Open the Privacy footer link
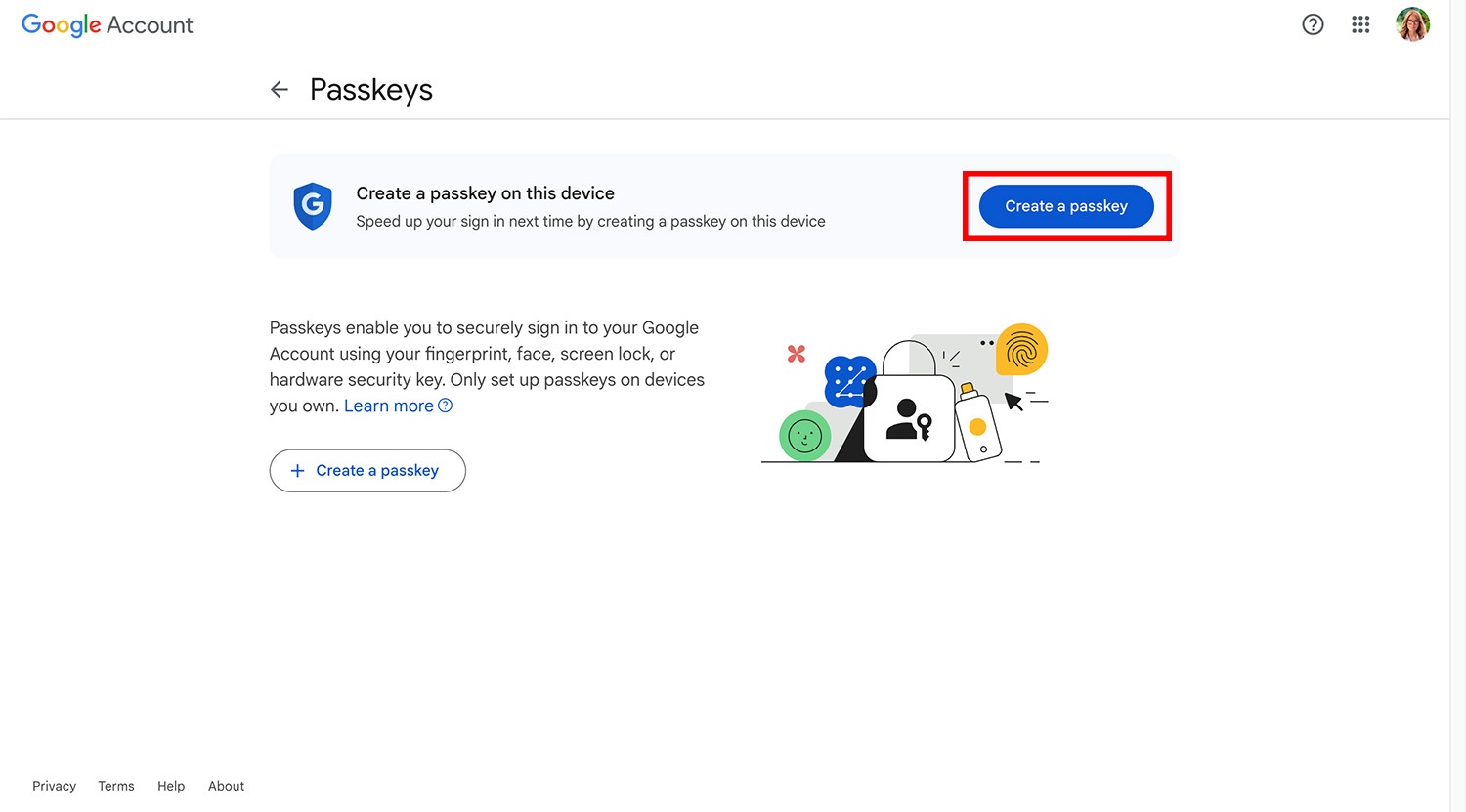 (x=54, y=786)
